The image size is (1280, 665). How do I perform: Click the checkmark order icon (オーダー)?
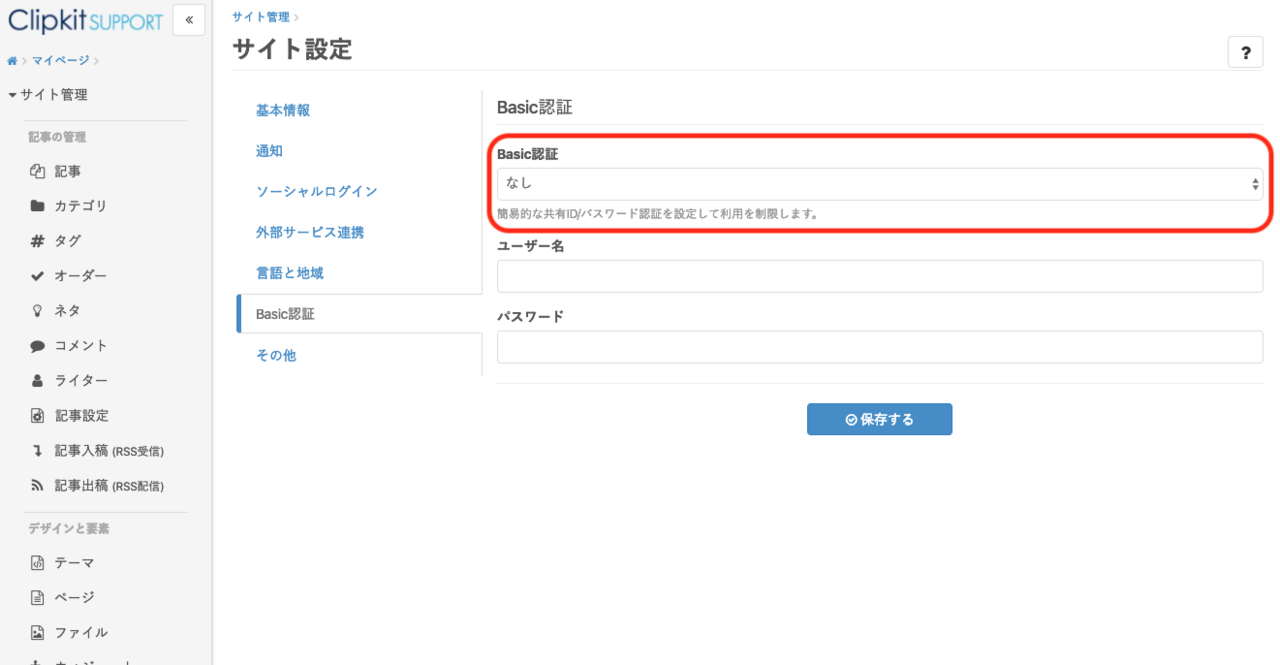click(x=38, y=276)
